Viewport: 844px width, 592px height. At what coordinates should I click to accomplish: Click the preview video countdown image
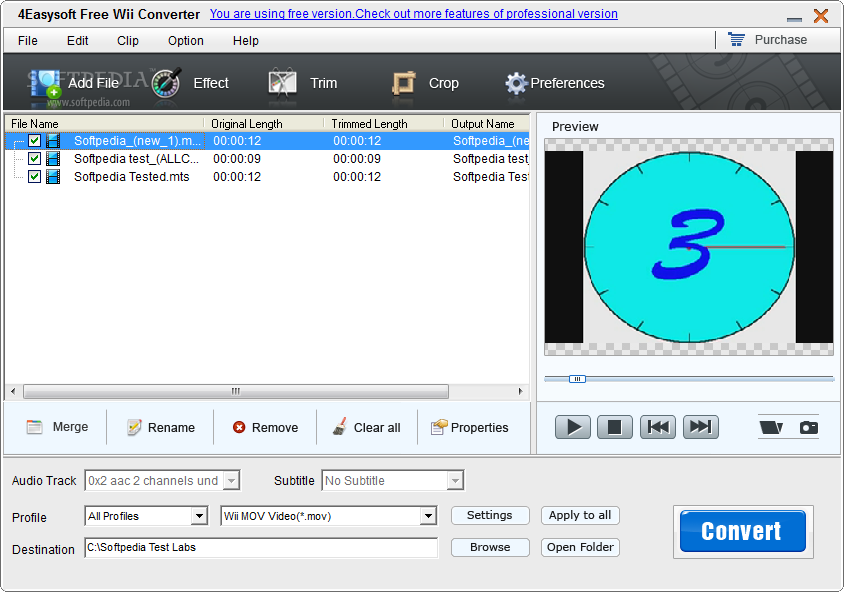[x=689, y=247]
